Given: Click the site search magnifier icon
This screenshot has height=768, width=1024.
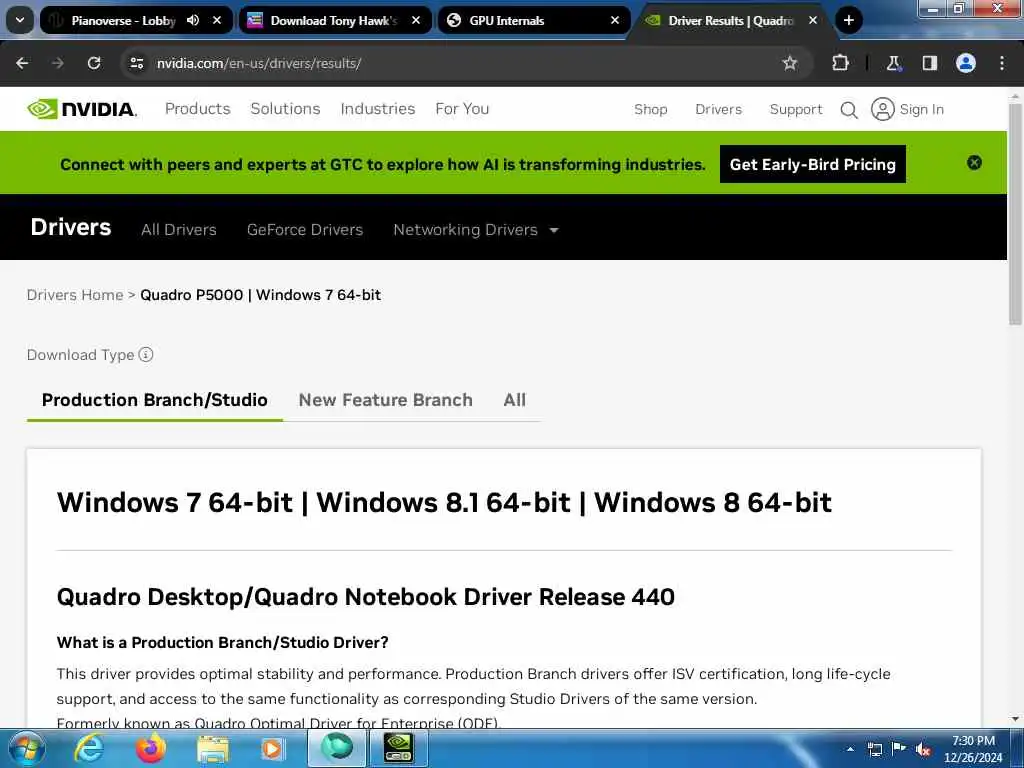Looking at the screenshot, I should click(x=848, y=110).
